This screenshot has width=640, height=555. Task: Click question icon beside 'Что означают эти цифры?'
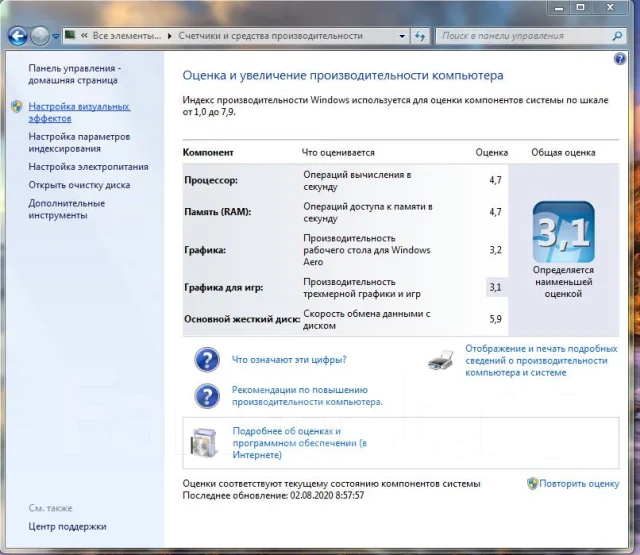click(207, 360)
